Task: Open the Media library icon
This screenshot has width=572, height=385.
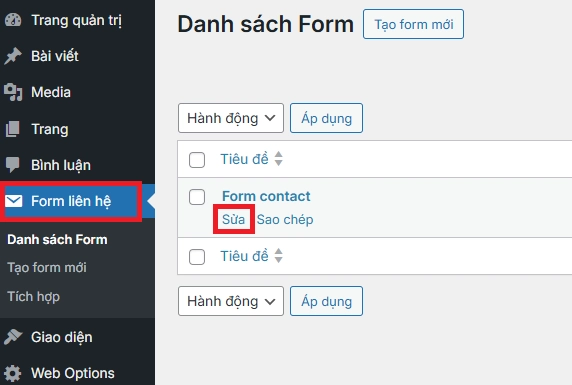Action: [x=13, y=92]
